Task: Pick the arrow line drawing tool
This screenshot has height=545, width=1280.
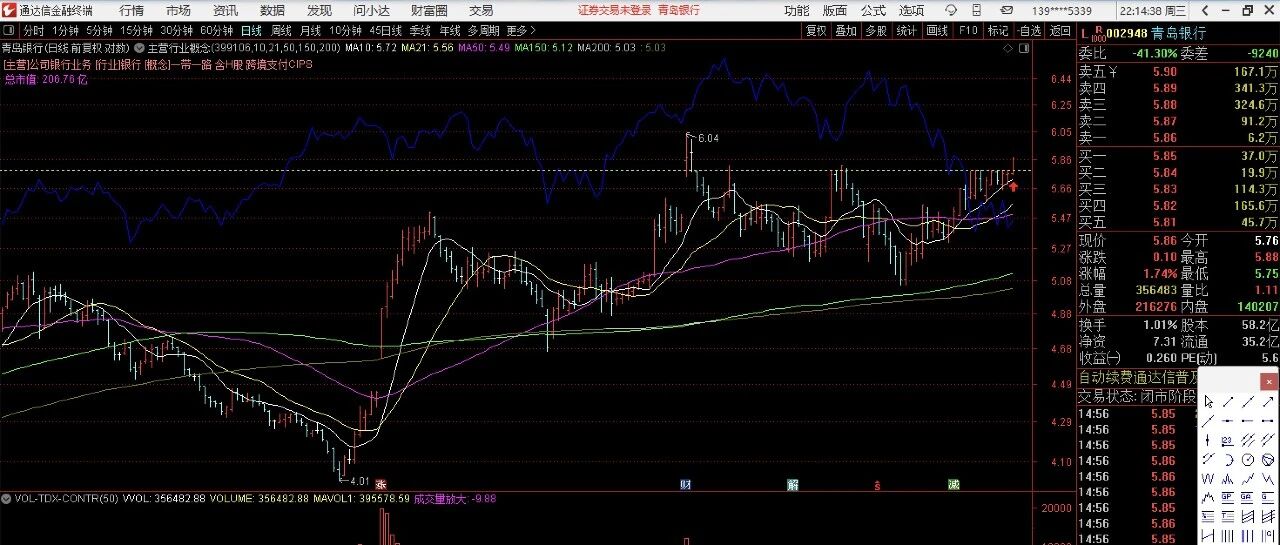Action: (x=1268, y=401)
